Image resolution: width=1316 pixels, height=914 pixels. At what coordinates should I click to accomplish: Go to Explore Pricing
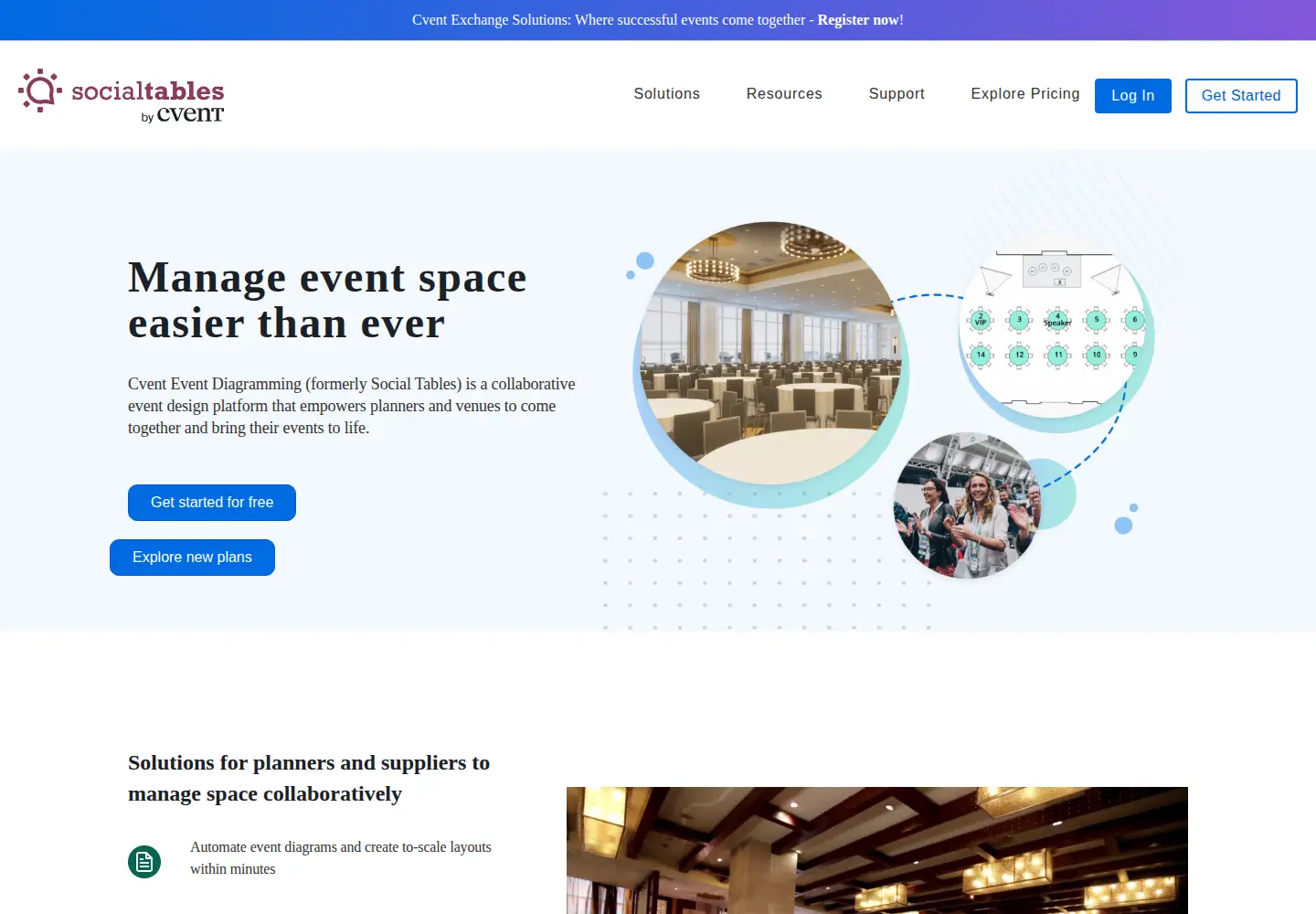1025,93
